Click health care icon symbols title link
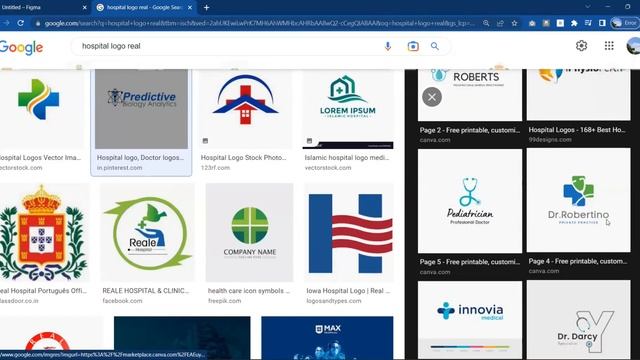The image size is (640, 360). pos(249,291)
